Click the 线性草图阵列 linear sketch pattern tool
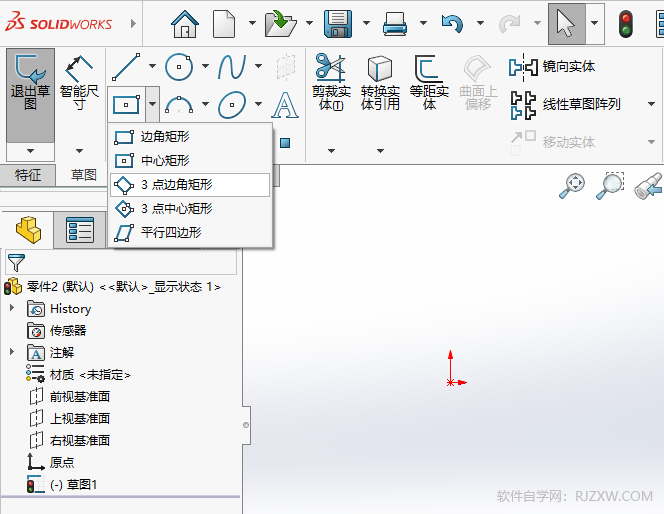 (566, 104)
